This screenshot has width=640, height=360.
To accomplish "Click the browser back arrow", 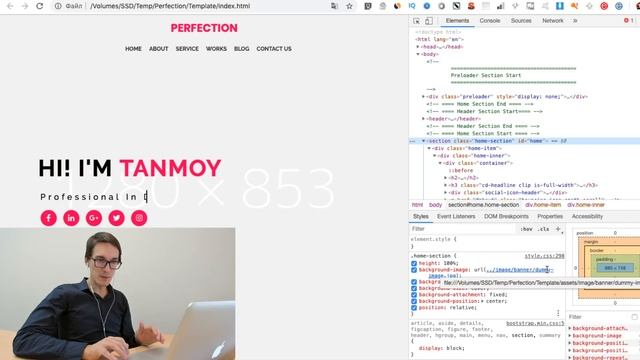I will 10,6.
